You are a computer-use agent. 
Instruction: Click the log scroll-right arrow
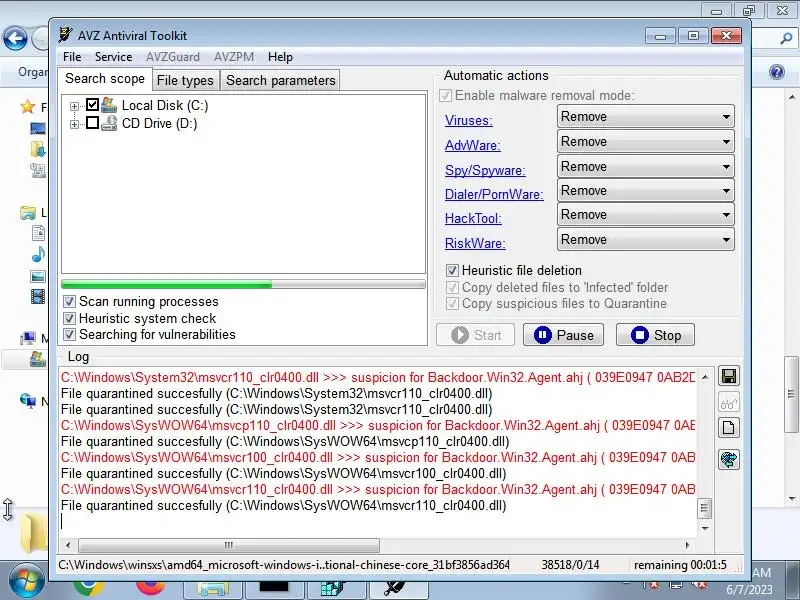(687, 545)
